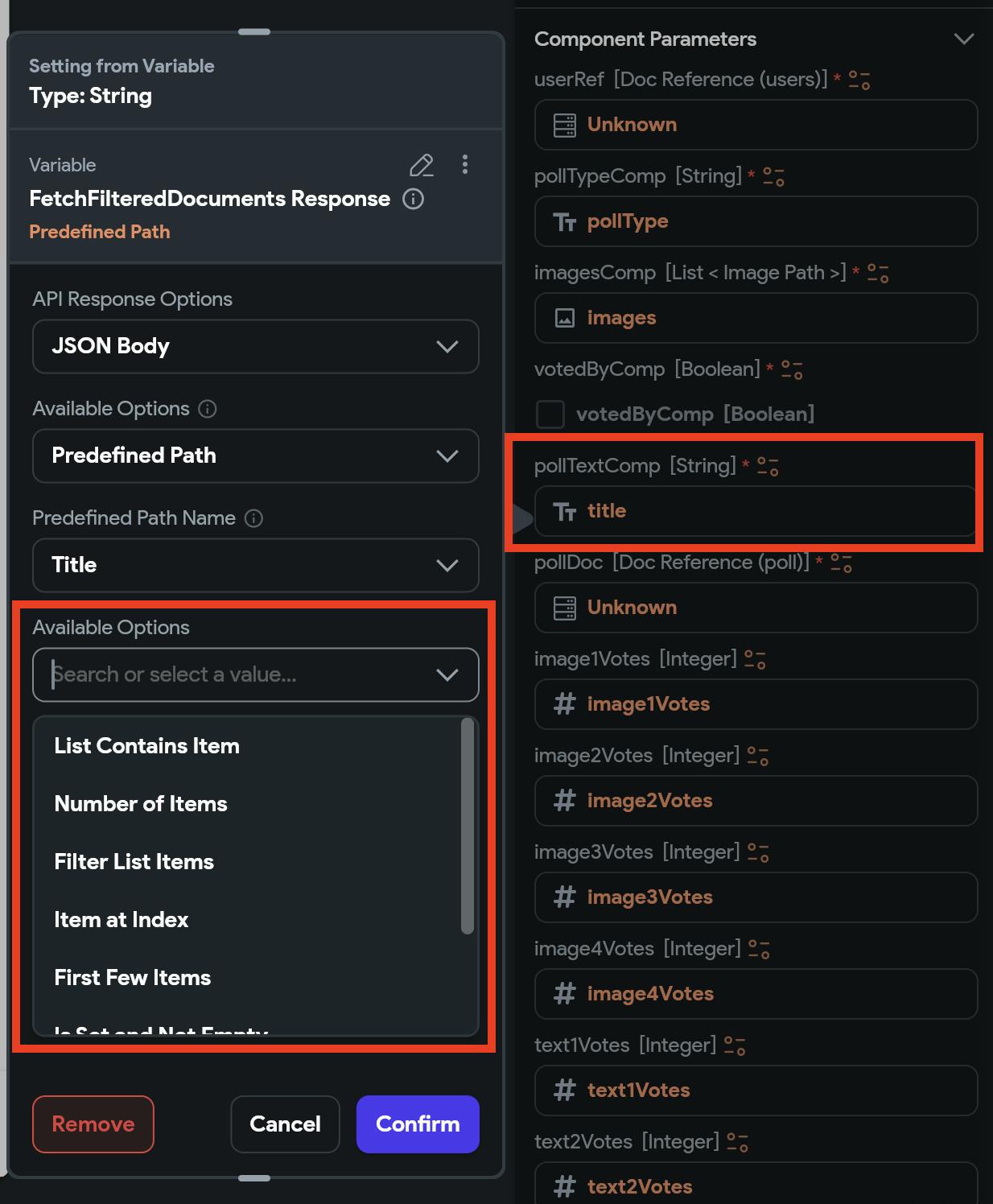
Task: Open the Predefined Path dropdown
Action: 255,456
